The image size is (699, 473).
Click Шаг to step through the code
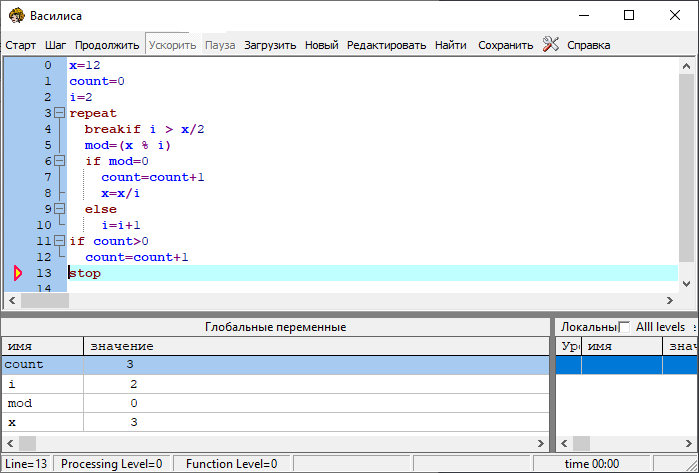56,45
